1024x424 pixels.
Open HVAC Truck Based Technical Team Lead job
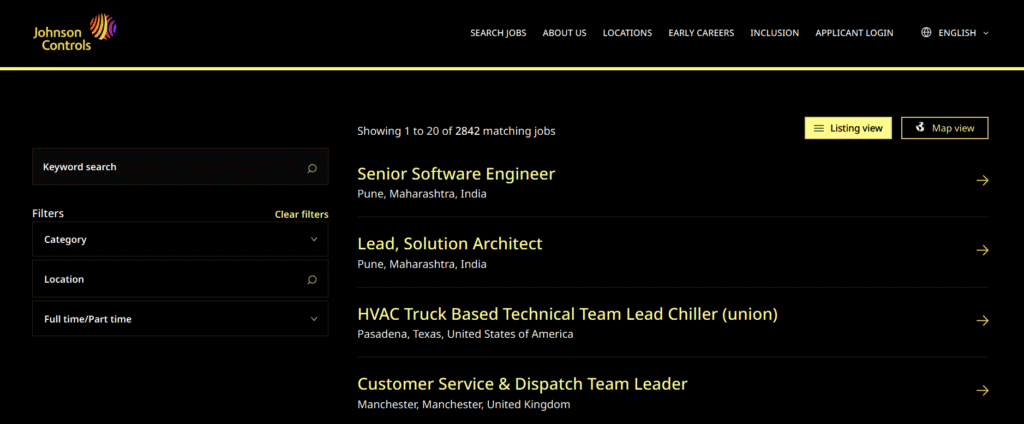tap(568, 314)
